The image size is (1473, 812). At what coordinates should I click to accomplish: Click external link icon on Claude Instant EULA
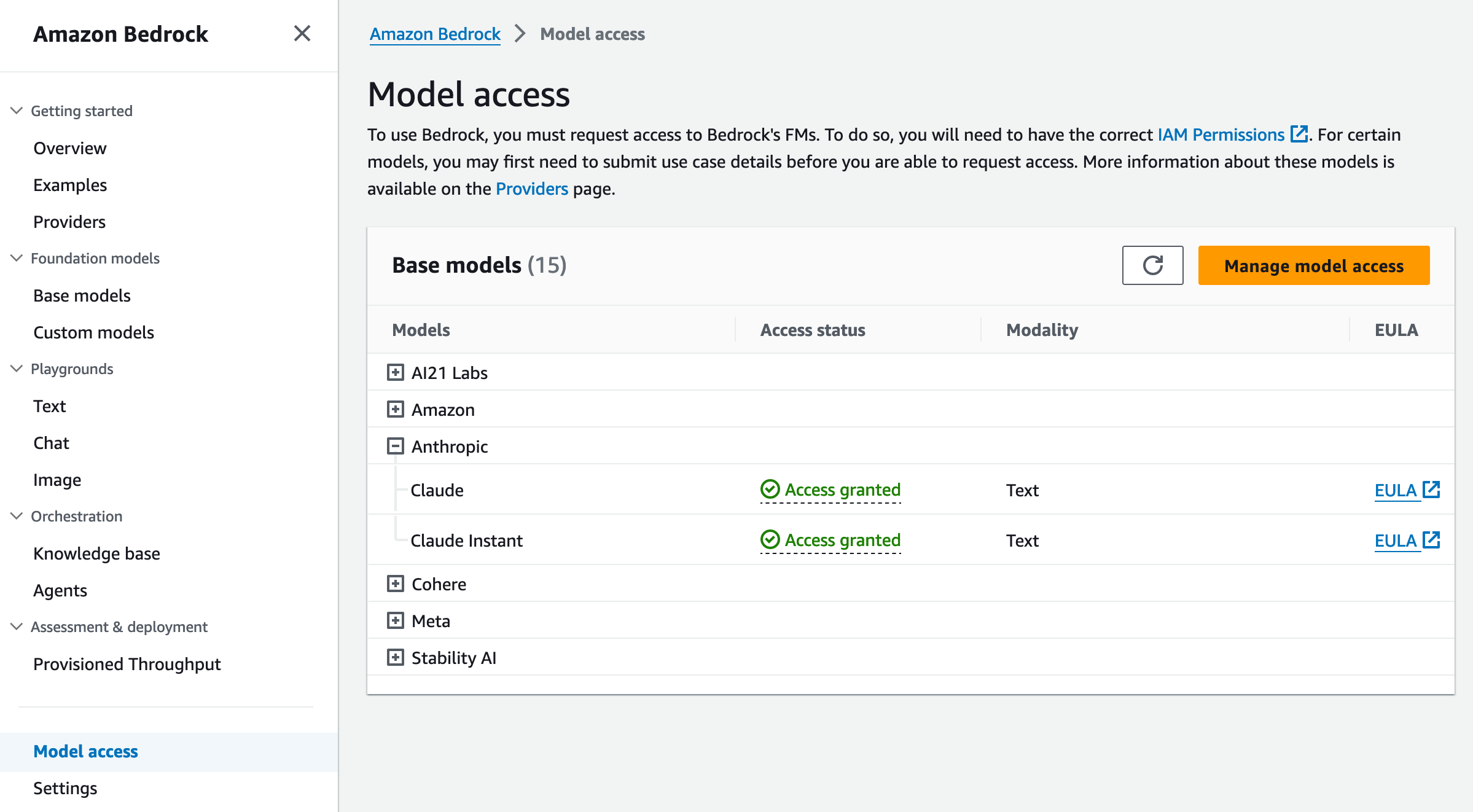[x=1431, y=540]
